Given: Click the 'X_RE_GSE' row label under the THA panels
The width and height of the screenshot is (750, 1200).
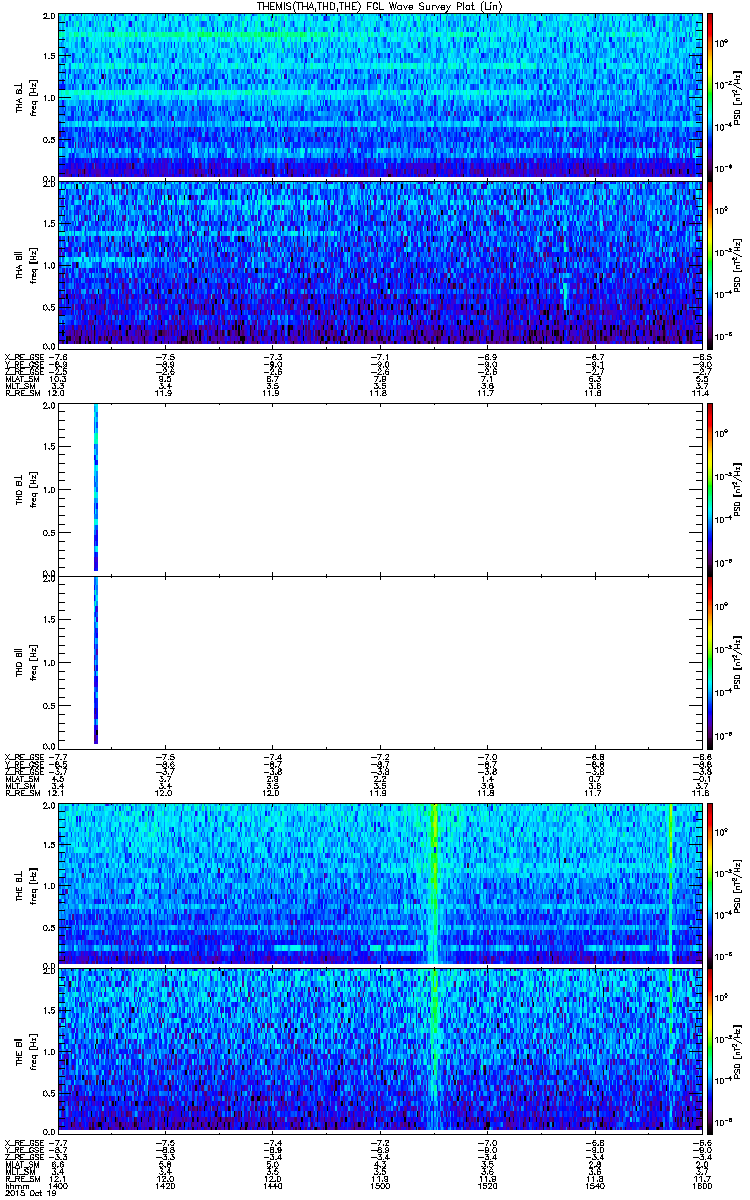Looking at the screenshot, I should (22, 356).
